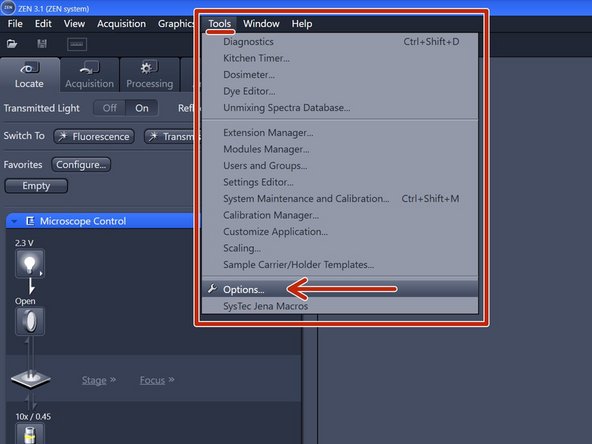Switch to the Processing tab
Screen dimensions: 592x444
point(150,75)
